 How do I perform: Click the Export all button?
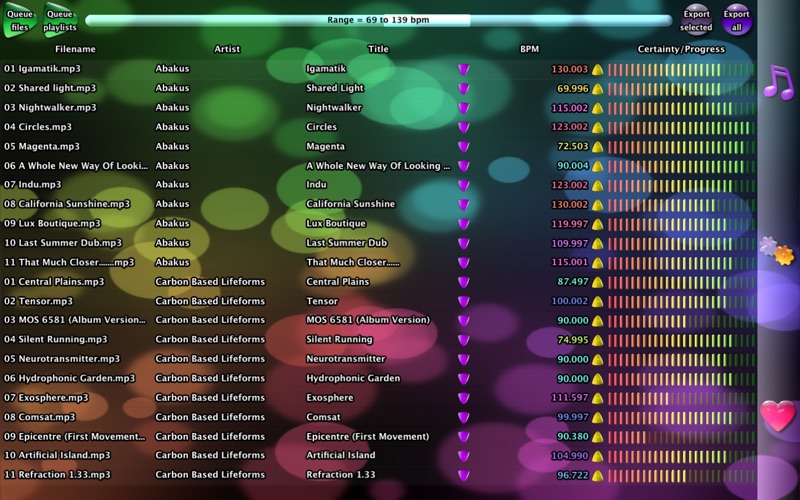pyautogui.click(x=737, y=20)
